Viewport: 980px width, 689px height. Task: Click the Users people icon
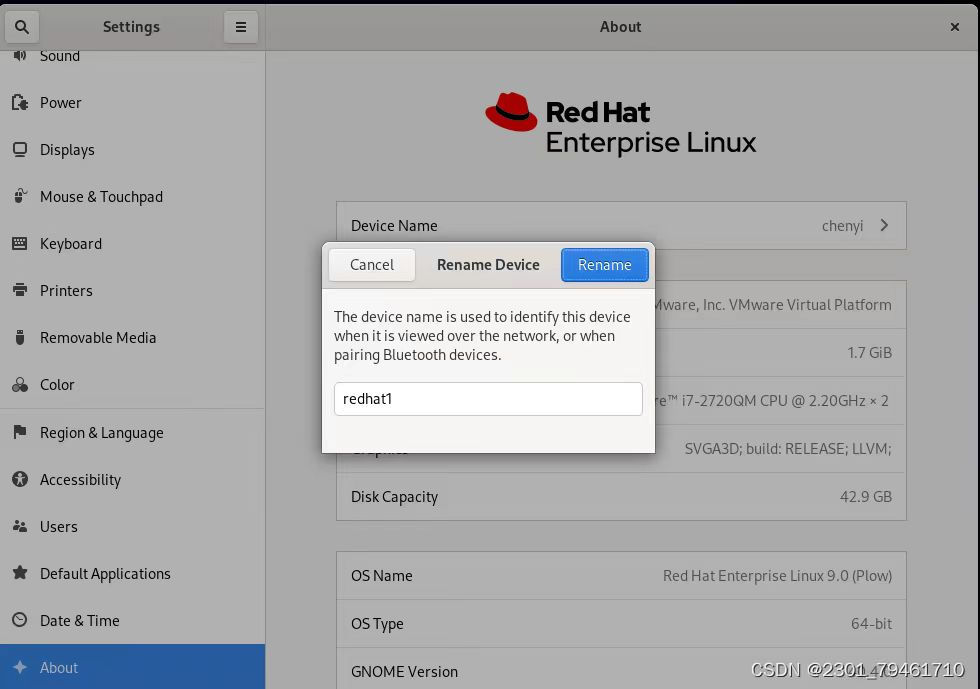20,526
